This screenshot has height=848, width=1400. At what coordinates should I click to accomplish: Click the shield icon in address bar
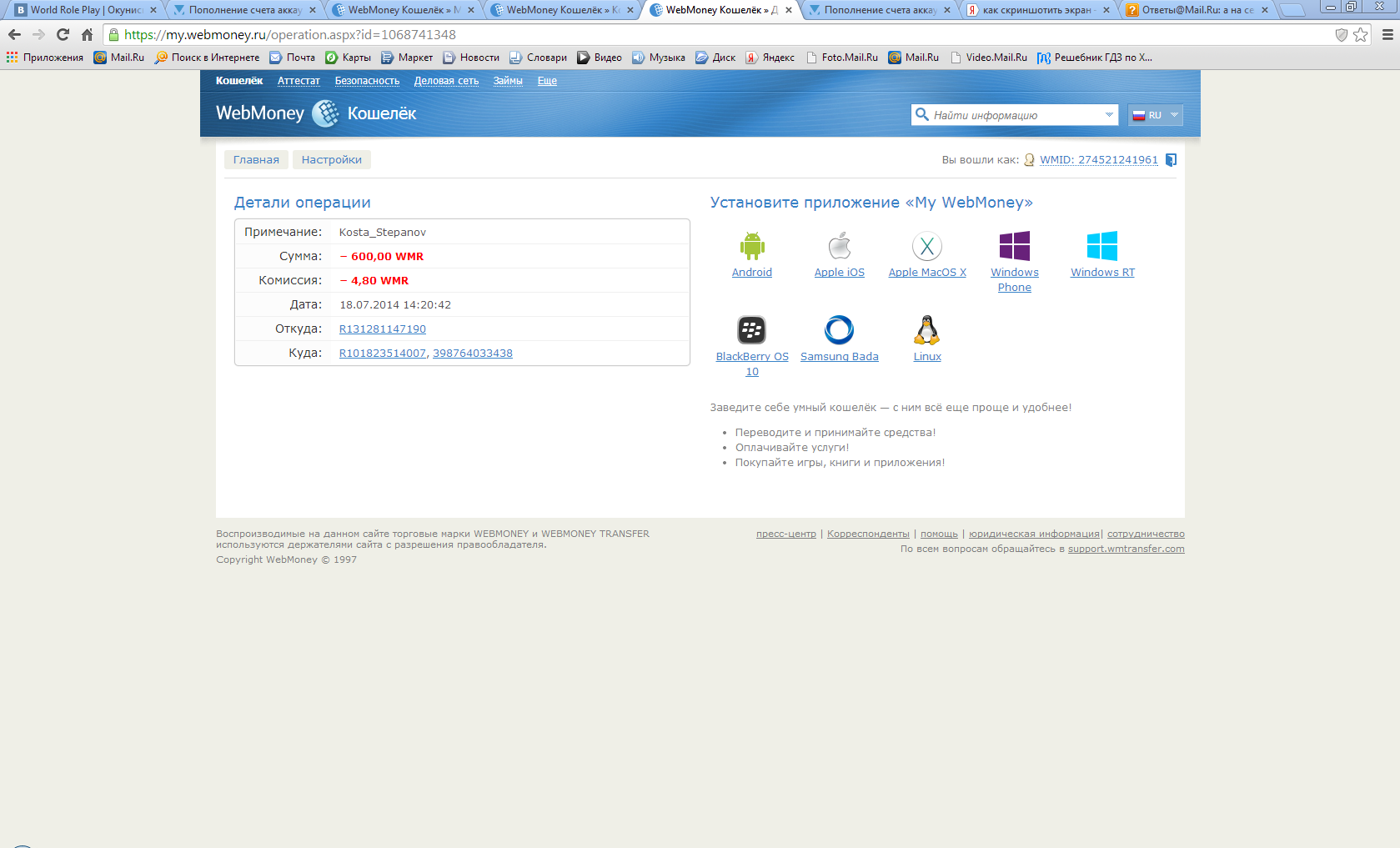coord(1341,34)
